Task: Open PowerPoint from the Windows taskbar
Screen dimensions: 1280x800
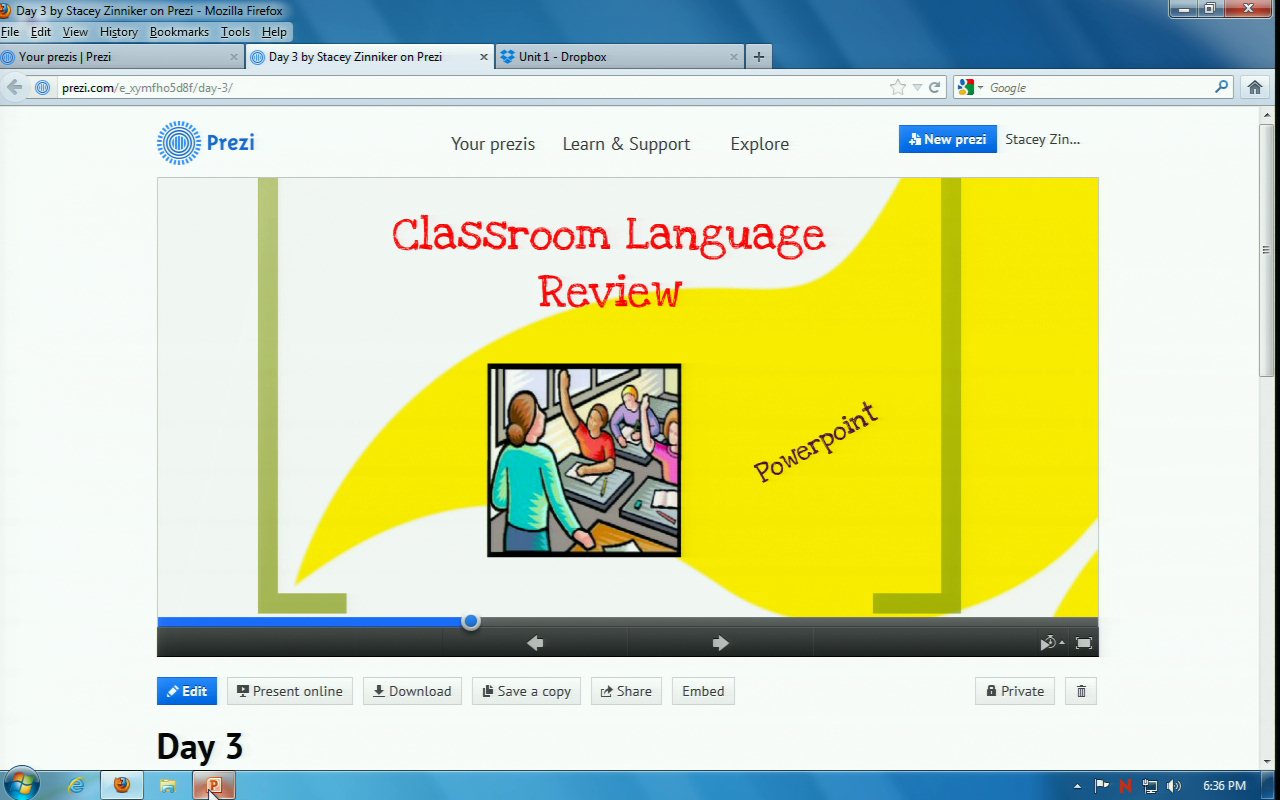Action: 213,785
